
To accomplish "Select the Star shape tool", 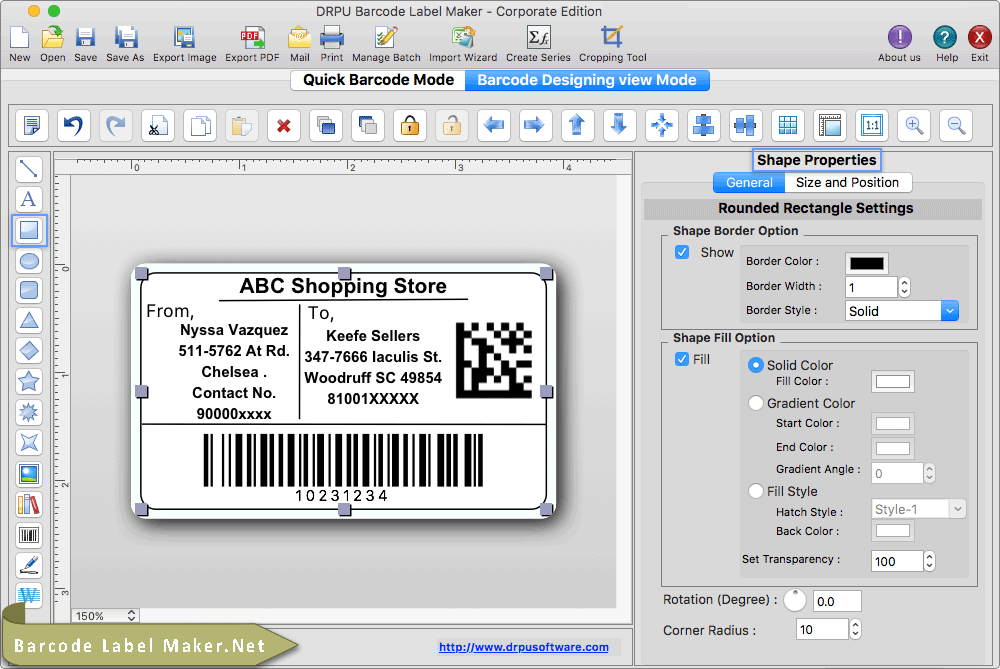I will [29, 381].
